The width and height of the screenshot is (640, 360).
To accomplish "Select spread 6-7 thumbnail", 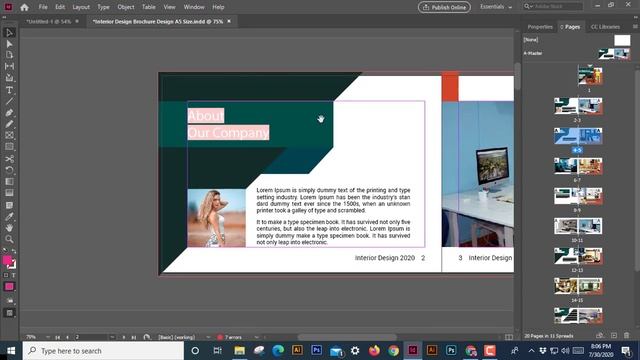I will pos(578,166).
